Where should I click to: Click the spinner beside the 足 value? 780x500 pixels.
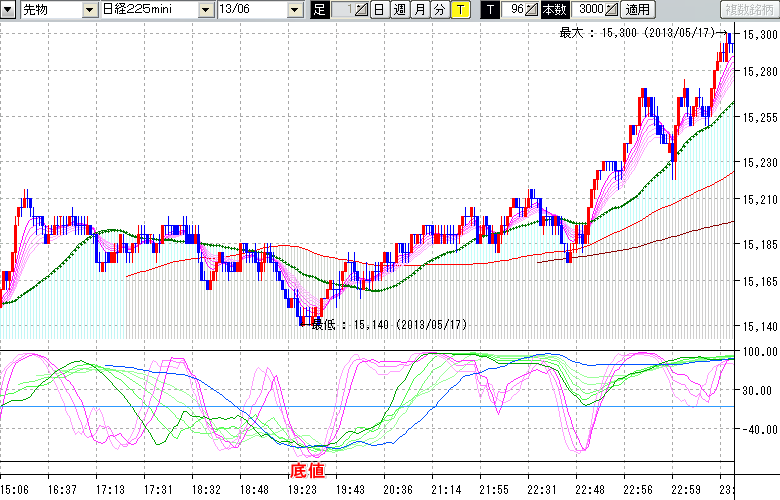click(x=361, y=10)
